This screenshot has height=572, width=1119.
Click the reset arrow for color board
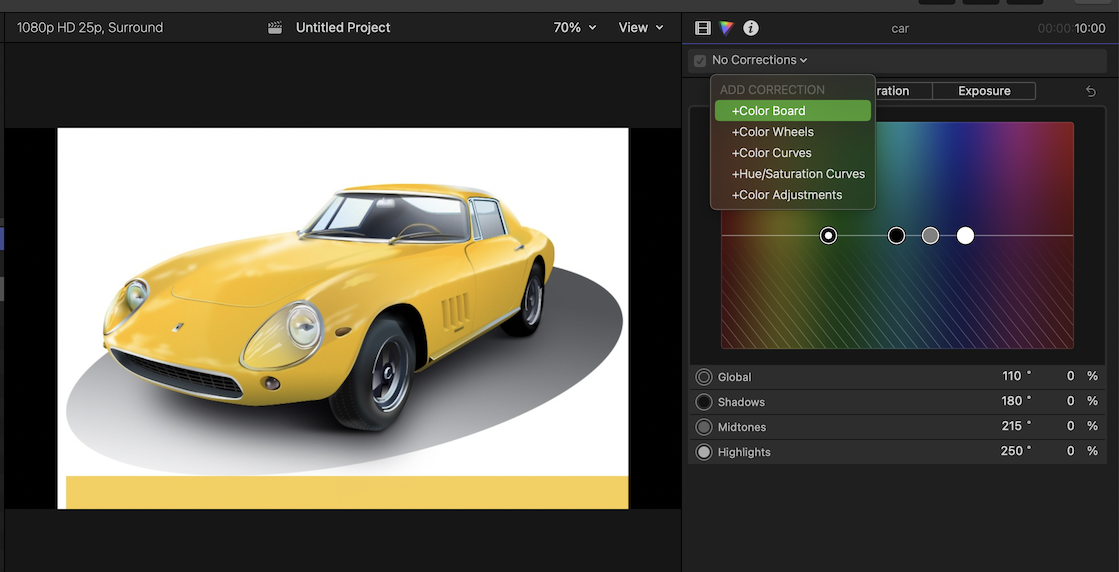(1091, 91)
